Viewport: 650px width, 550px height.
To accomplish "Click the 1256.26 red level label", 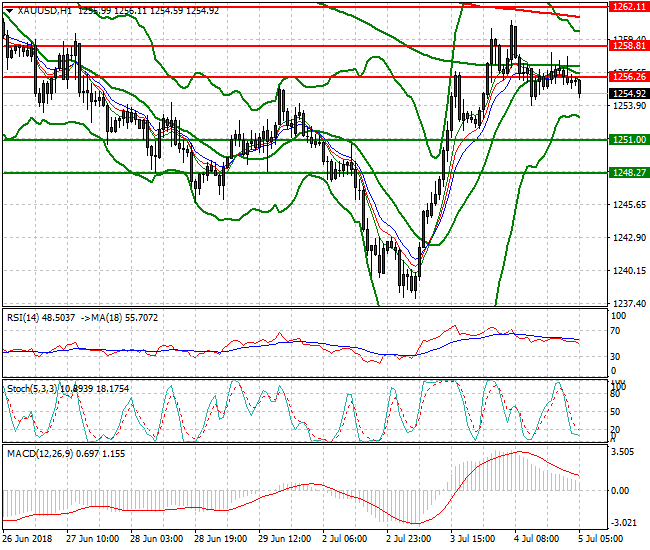I will point(629,76).
